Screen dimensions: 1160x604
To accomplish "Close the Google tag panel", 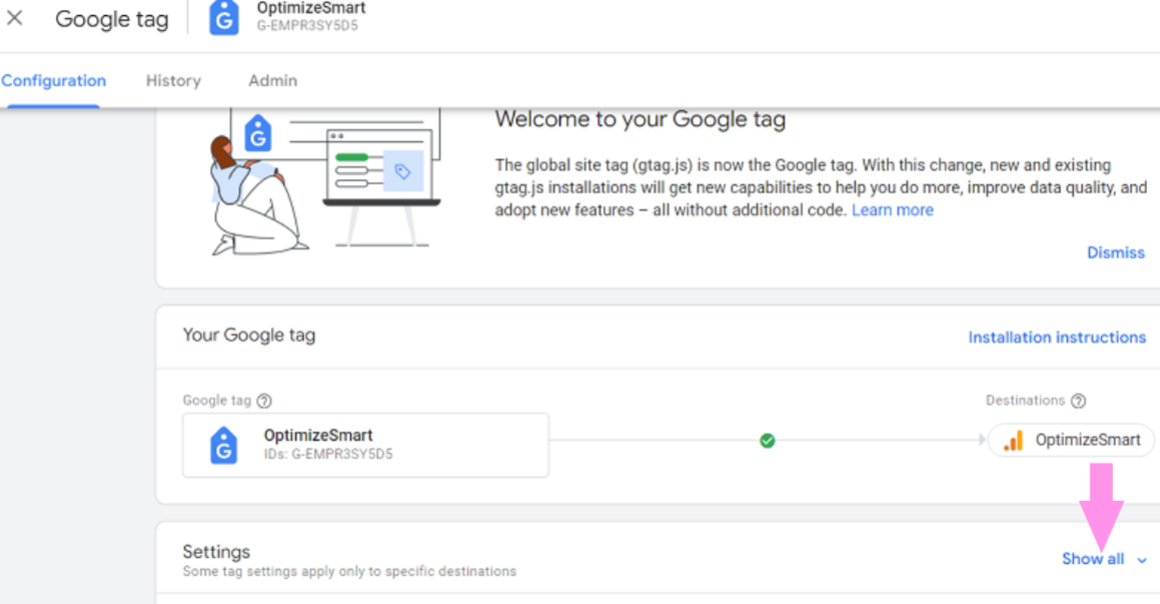I will tap(15, 19).
